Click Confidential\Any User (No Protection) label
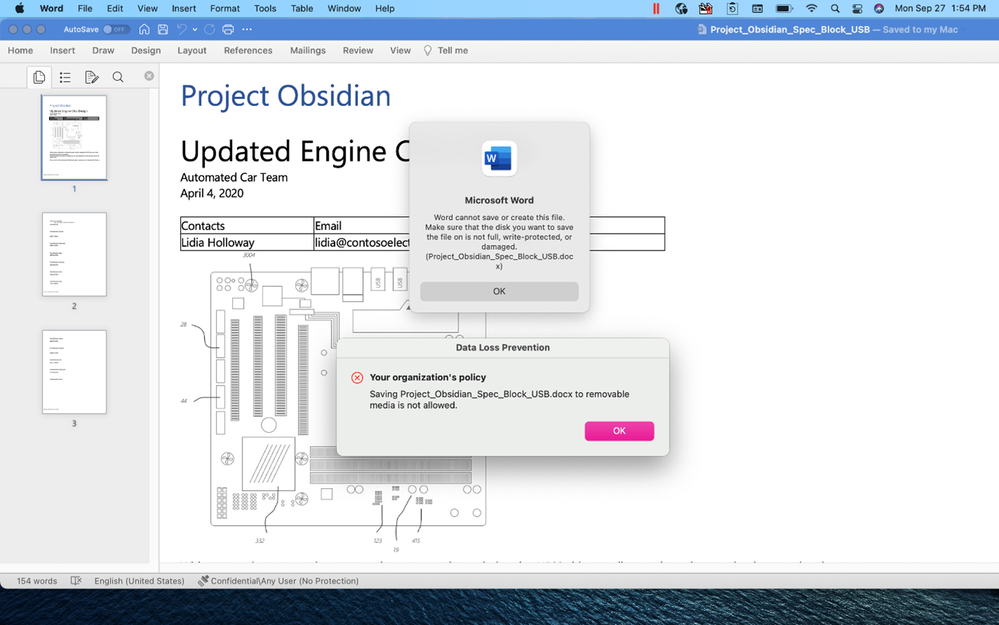The height and width of the screenshot is (625, 999). coord(284,581)
